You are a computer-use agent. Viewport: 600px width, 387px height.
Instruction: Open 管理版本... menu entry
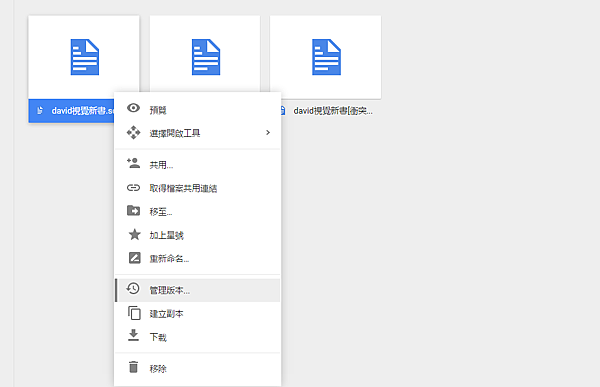point(197,290)
